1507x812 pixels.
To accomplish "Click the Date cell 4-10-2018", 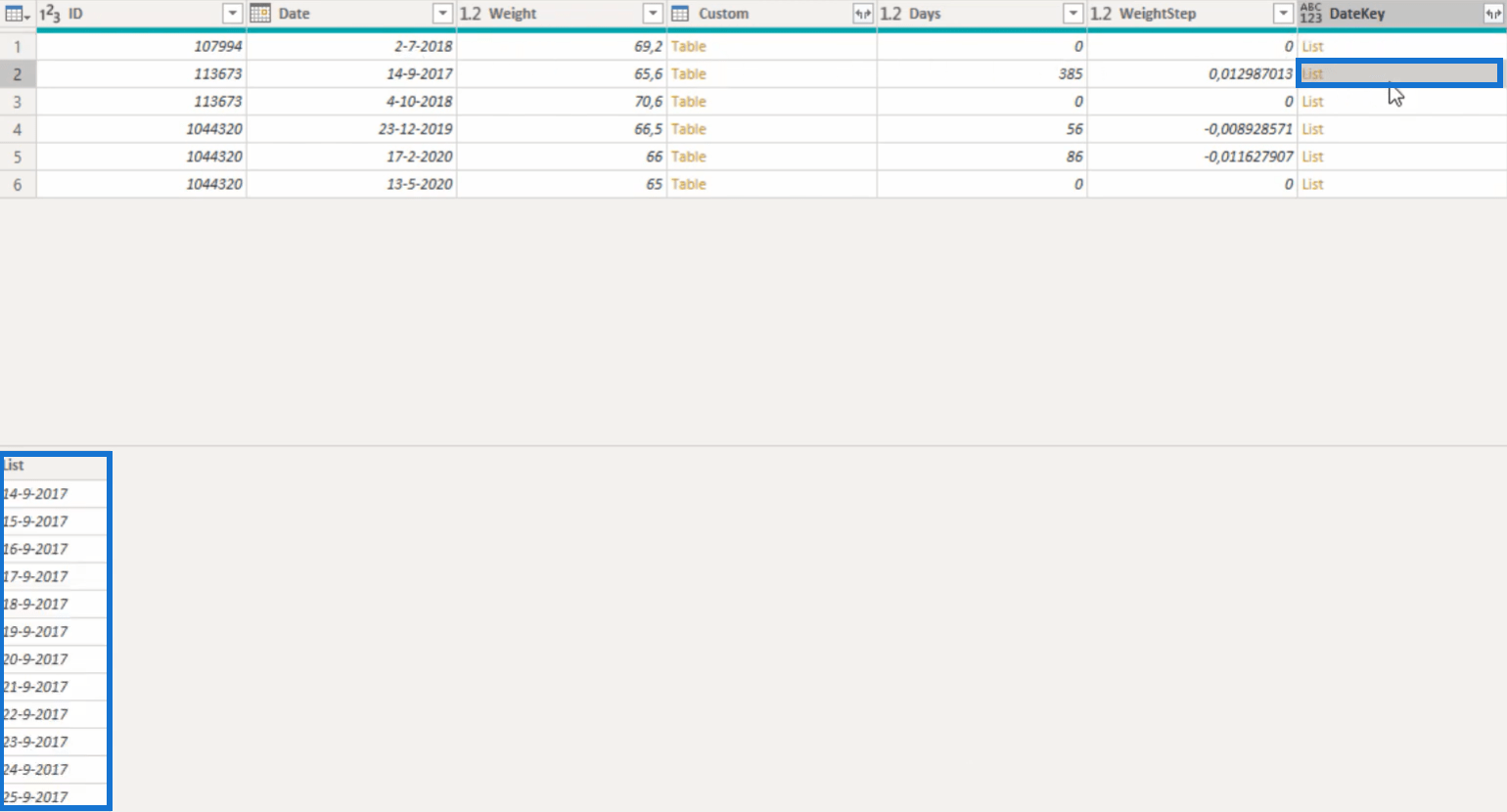I will 351,102.
